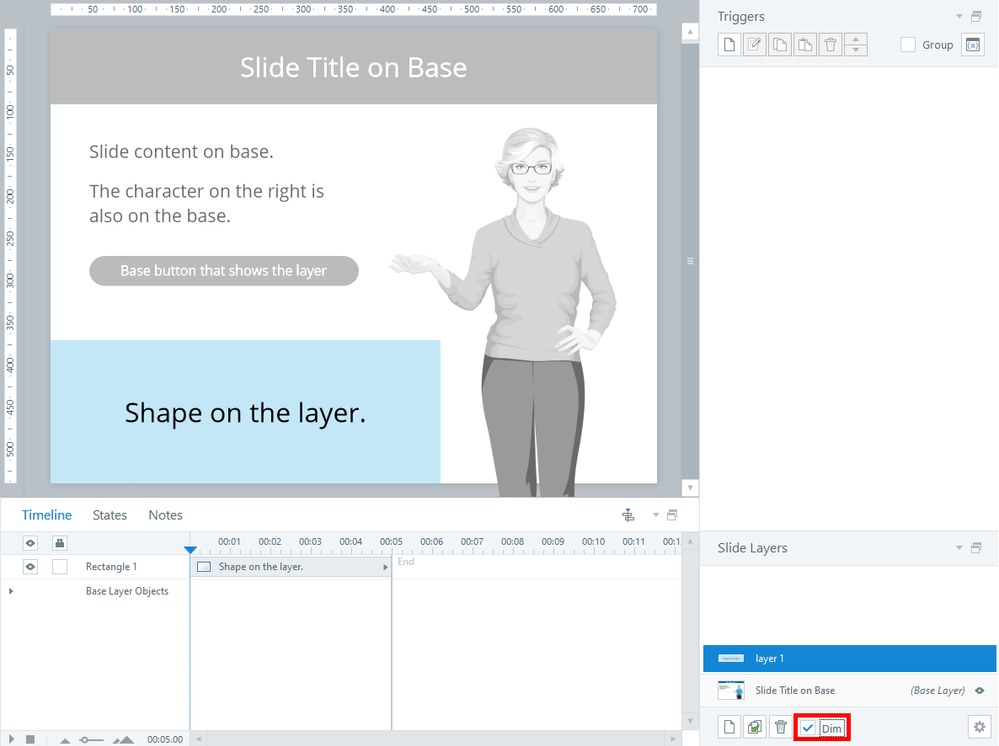
Task: Click the base layer thumbnail
Action: [x=731, y=690]
